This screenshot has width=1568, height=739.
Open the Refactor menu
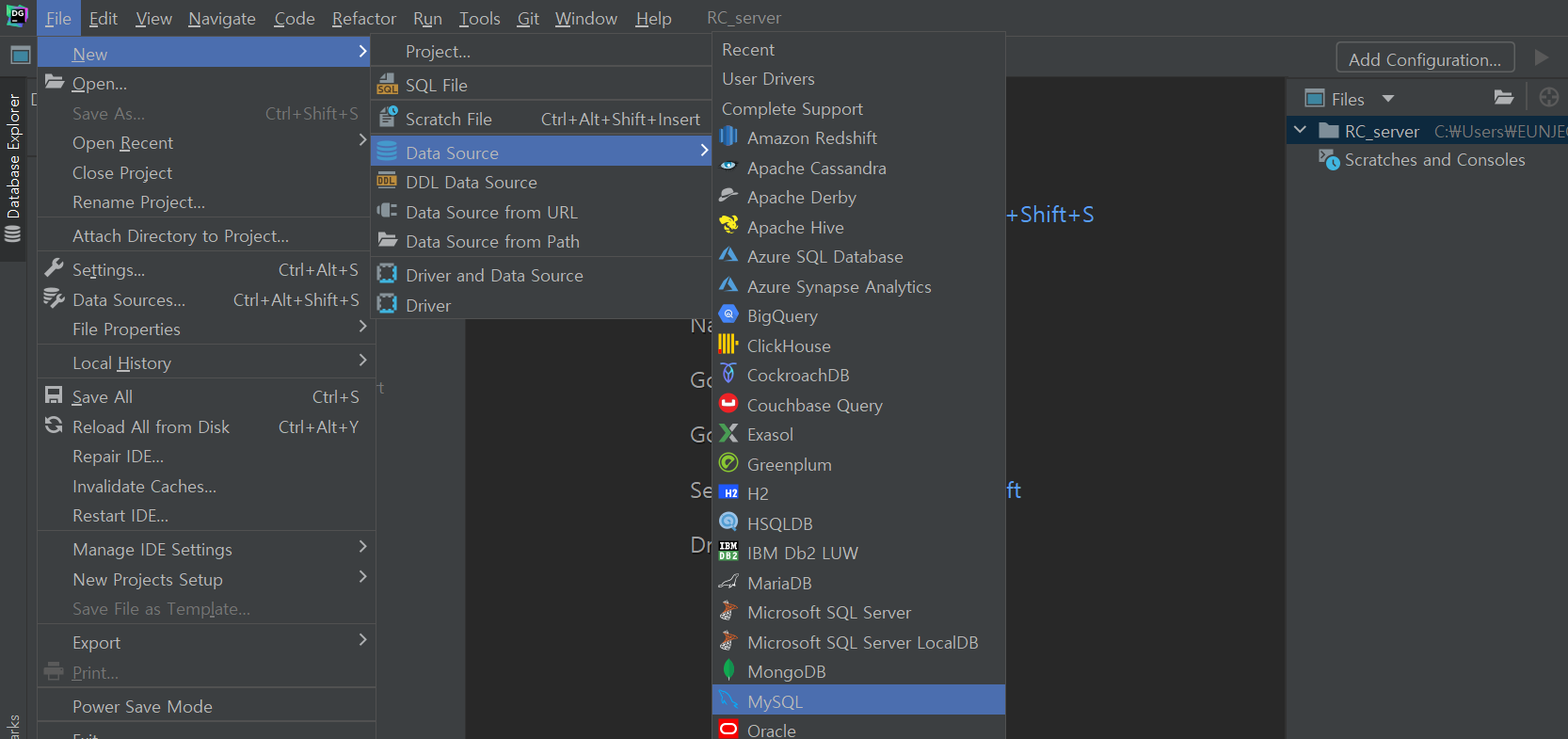(x=364, y=18)
